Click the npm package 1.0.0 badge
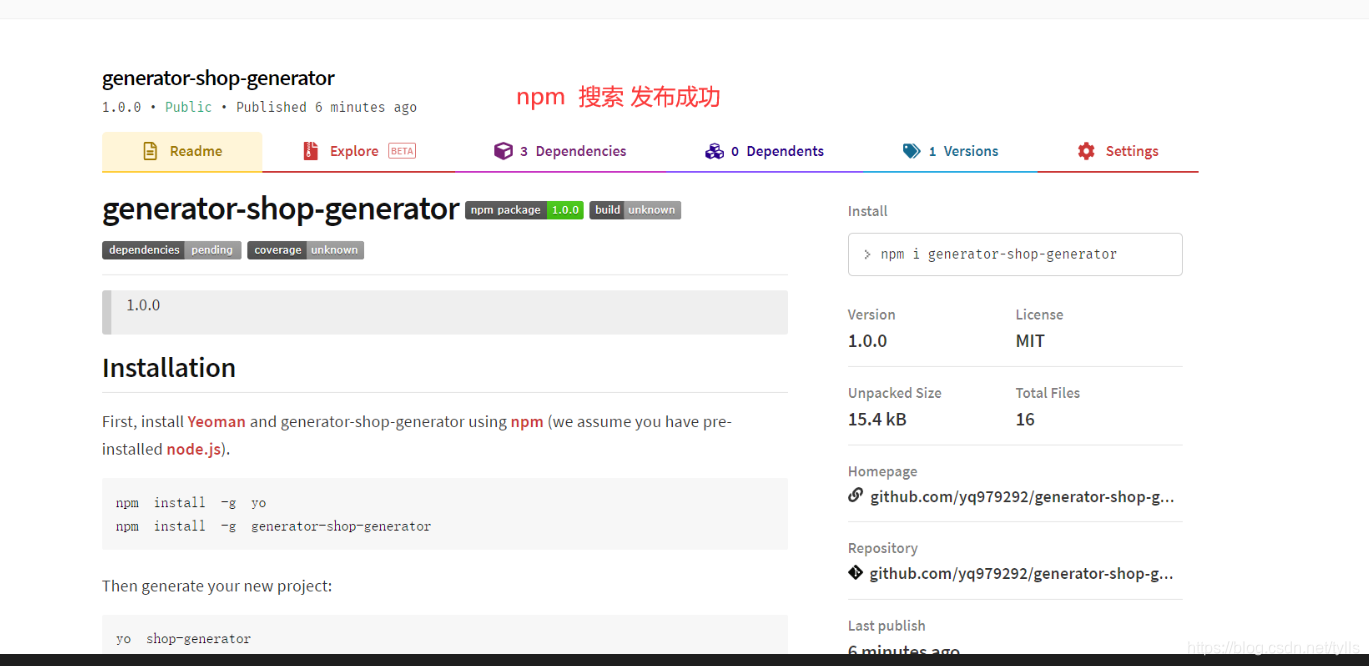Image resolution: width=1369 pixels, height=666 pixels. [524, 210]
